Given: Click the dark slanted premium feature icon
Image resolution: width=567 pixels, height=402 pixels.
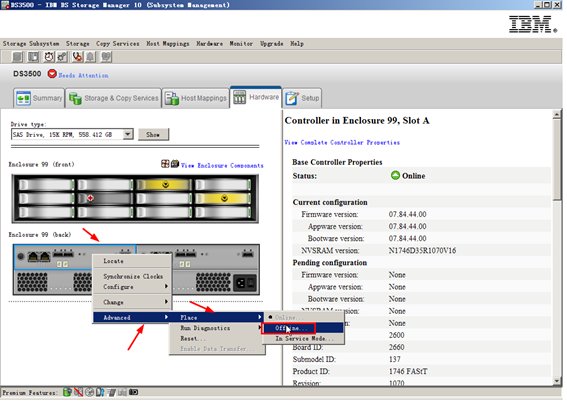Looking at the screenshot, I should click(111, 392).
